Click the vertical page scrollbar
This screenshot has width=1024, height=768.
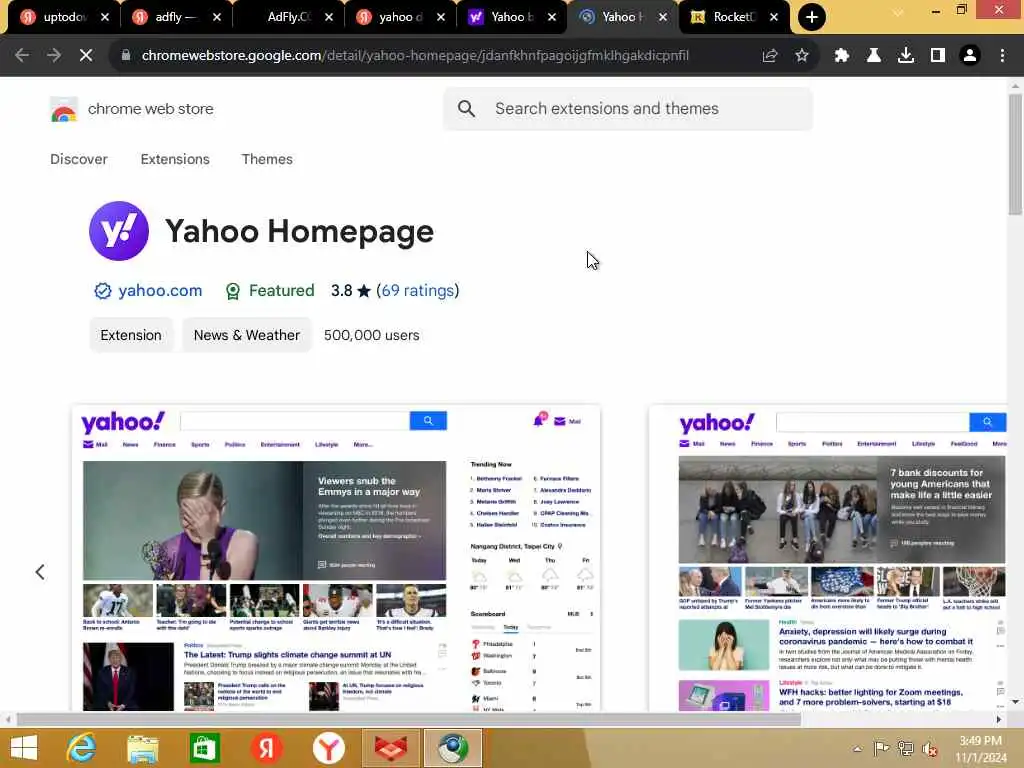click(1015, 154)
